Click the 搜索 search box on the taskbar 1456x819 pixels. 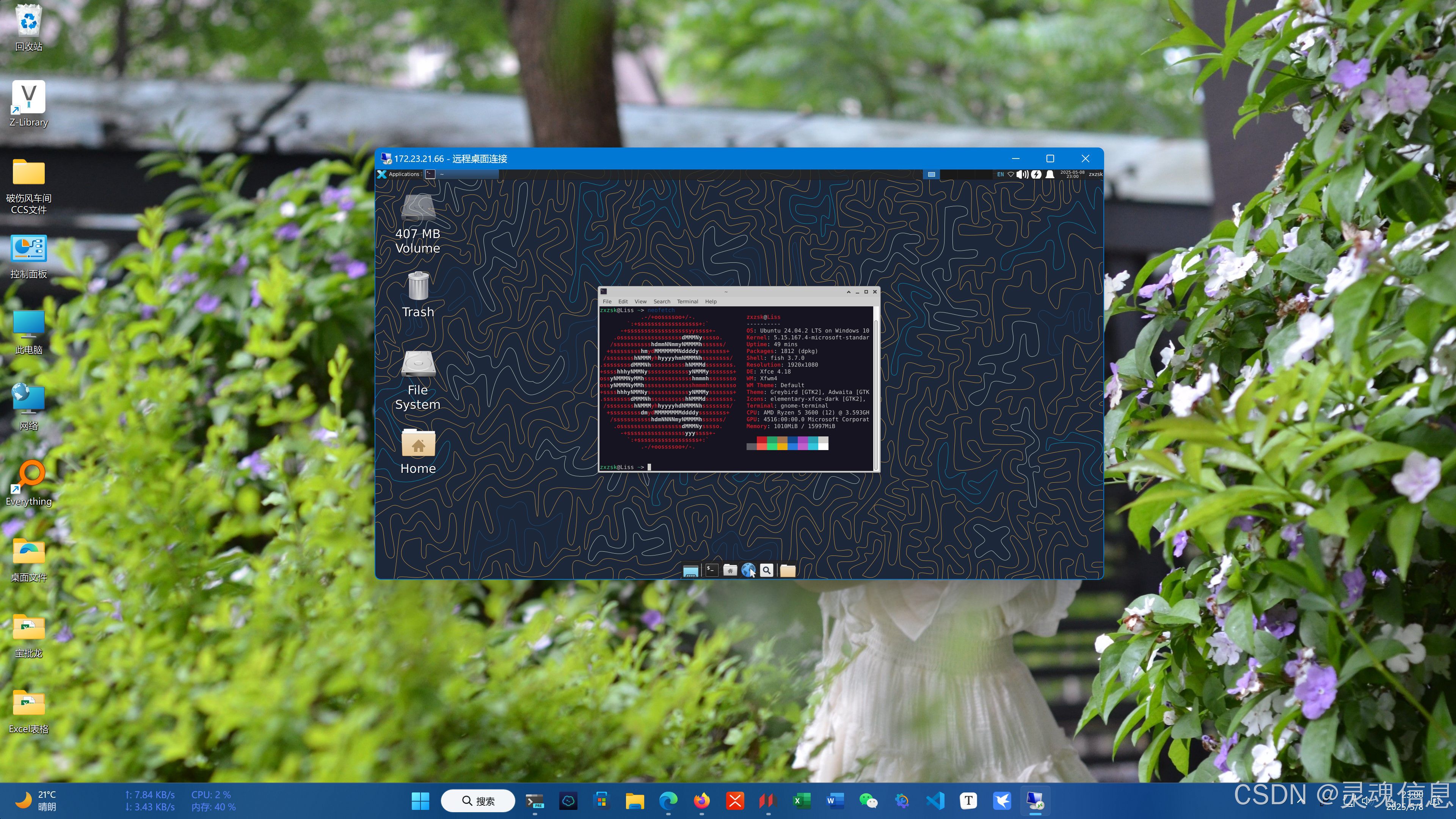[x=478, y=801]
